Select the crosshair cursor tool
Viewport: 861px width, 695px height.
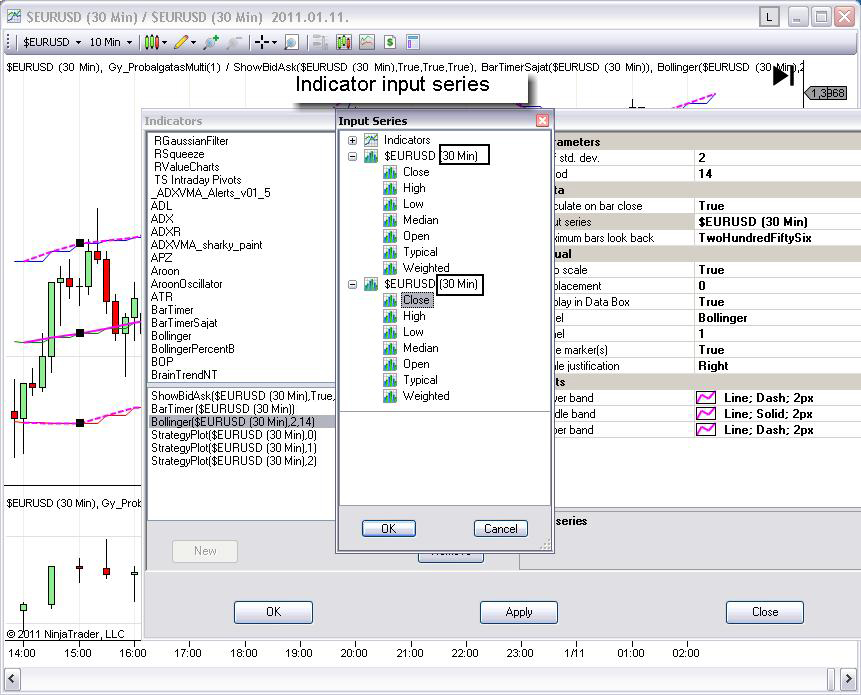[262, 42]
